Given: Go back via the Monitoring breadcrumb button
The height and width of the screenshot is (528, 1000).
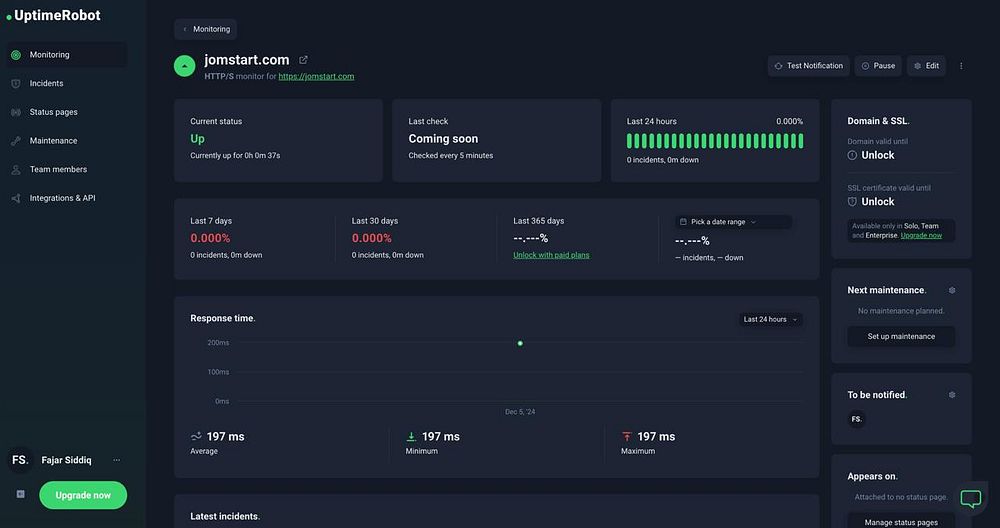Looking at the screenshot, I should pos(205,29).
